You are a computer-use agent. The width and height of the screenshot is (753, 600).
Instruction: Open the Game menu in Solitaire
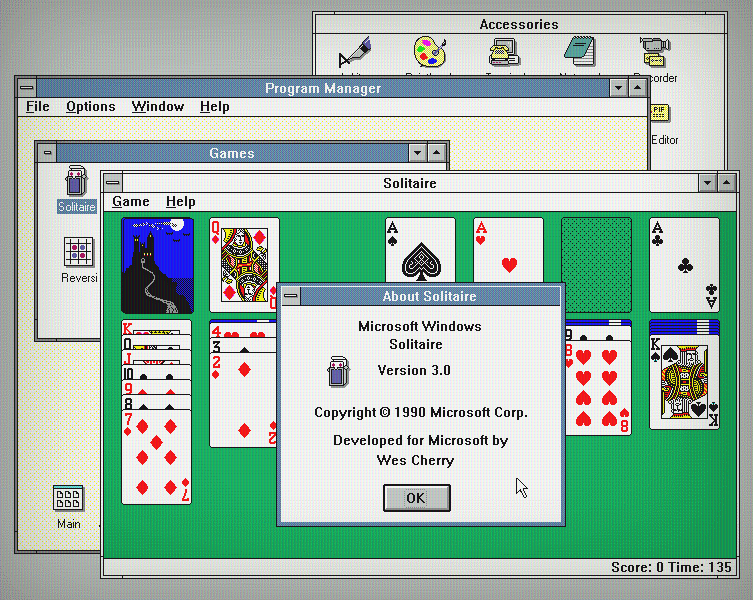pyautogui.click(x=131, y=202)
